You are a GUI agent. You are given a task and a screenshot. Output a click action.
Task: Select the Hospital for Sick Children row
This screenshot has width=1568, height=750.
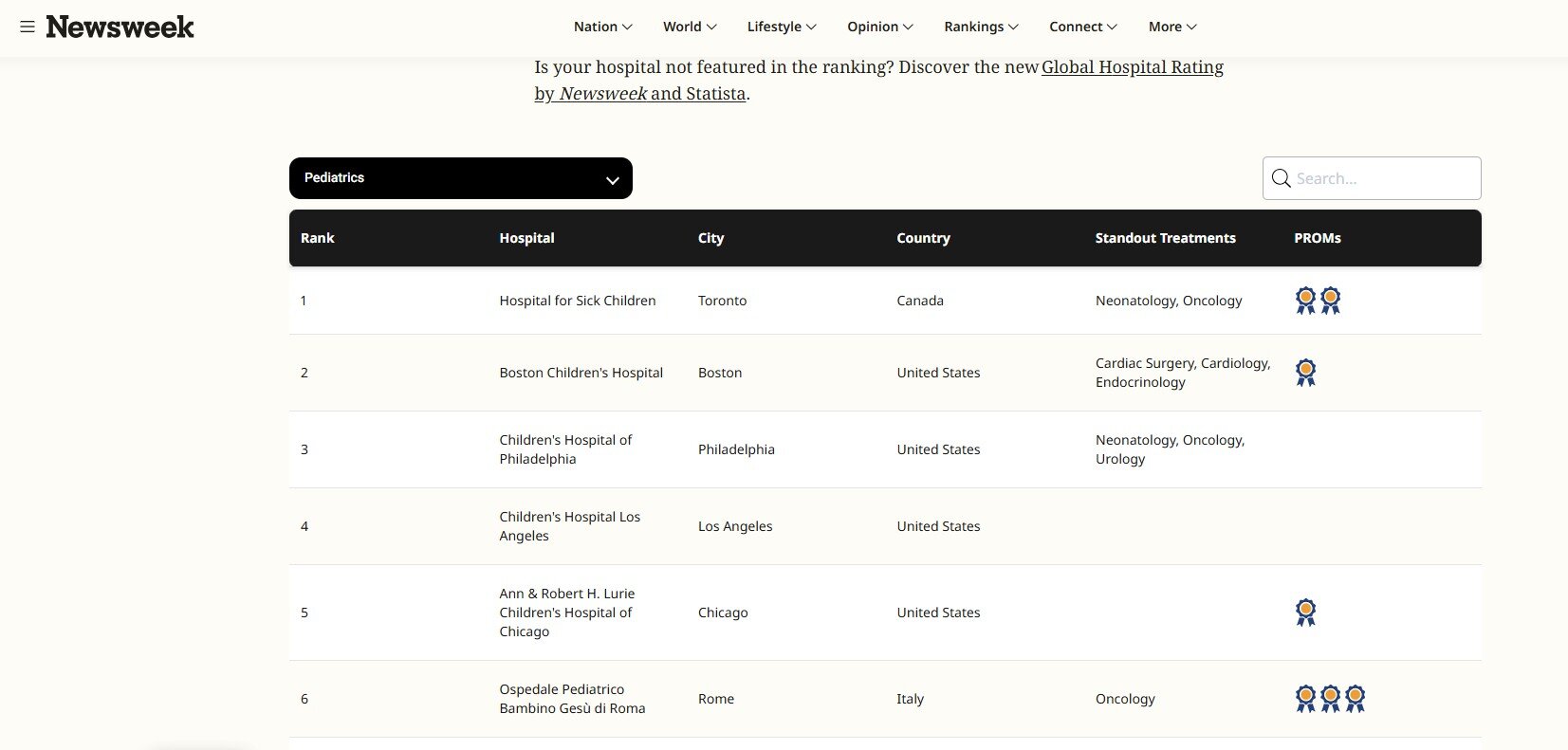[577, 301]
